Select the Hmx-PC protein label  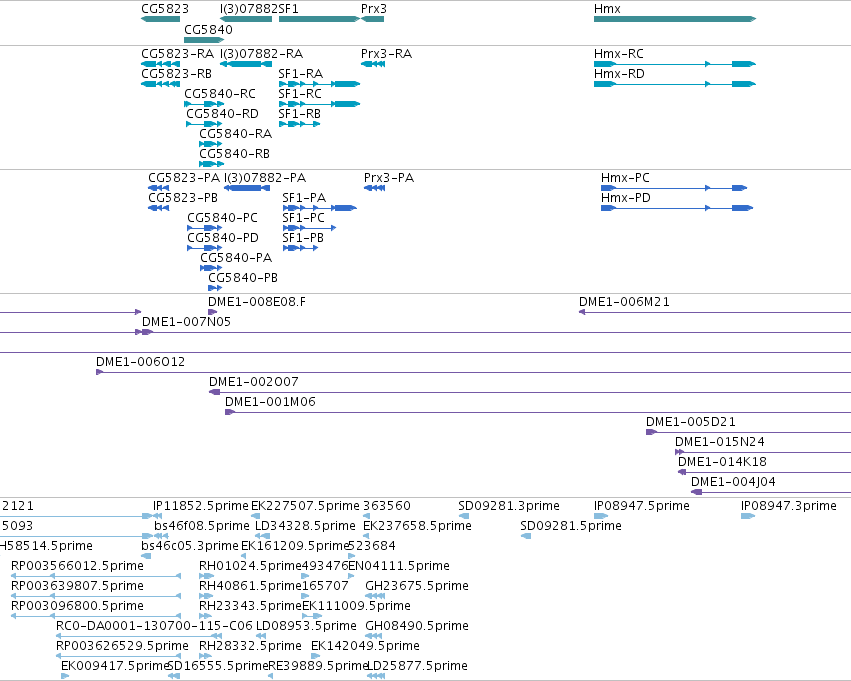(625, 178)
